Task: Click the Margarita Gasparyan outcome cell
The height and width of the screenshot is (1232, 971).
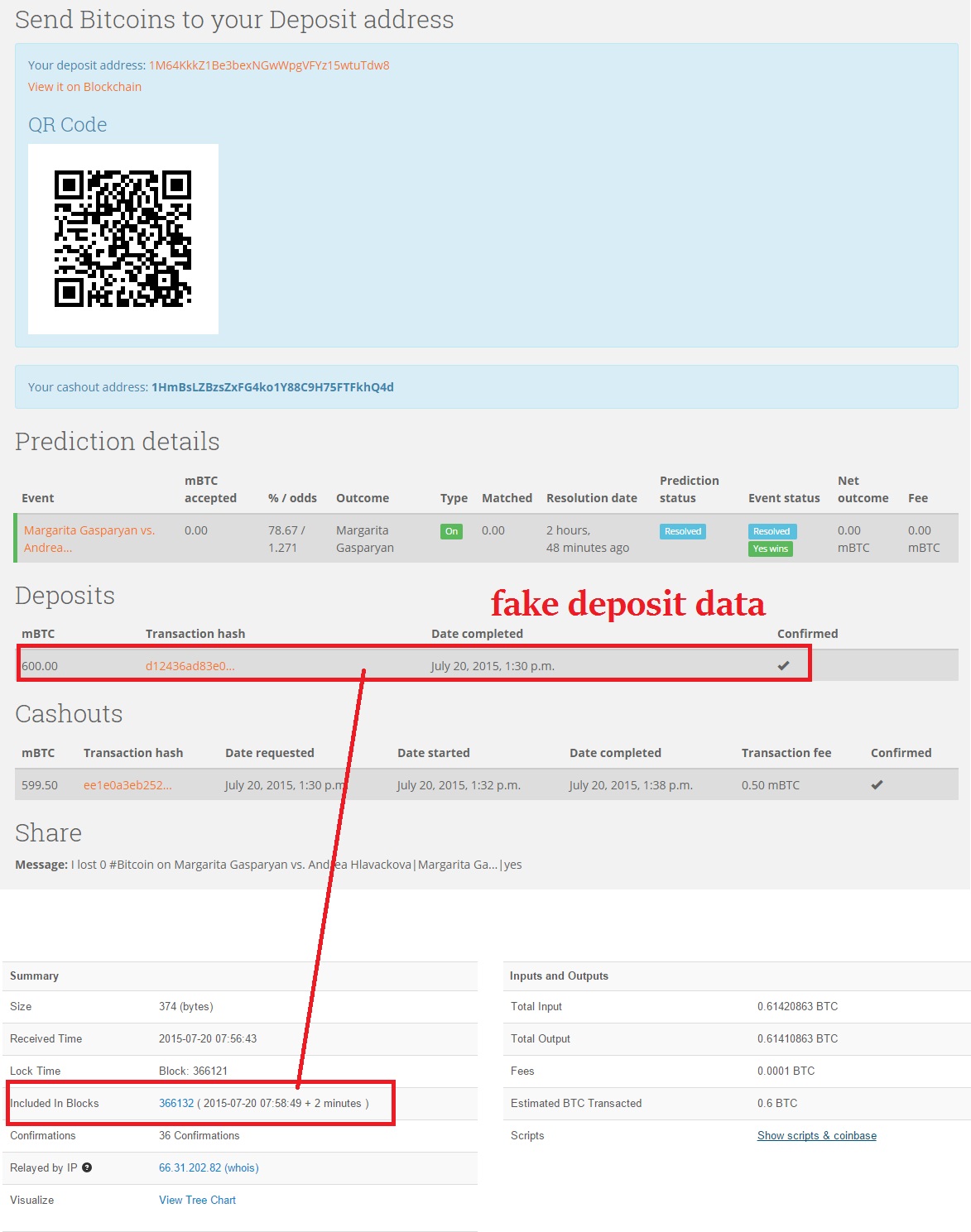Action: coord(365,539)
